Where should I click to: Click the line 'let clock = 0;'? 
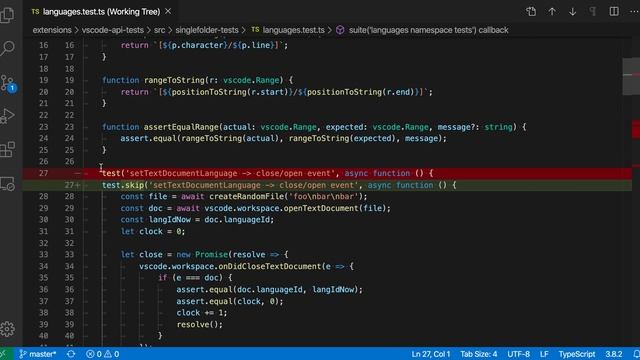pyautogui.click(x=153, y=232)
